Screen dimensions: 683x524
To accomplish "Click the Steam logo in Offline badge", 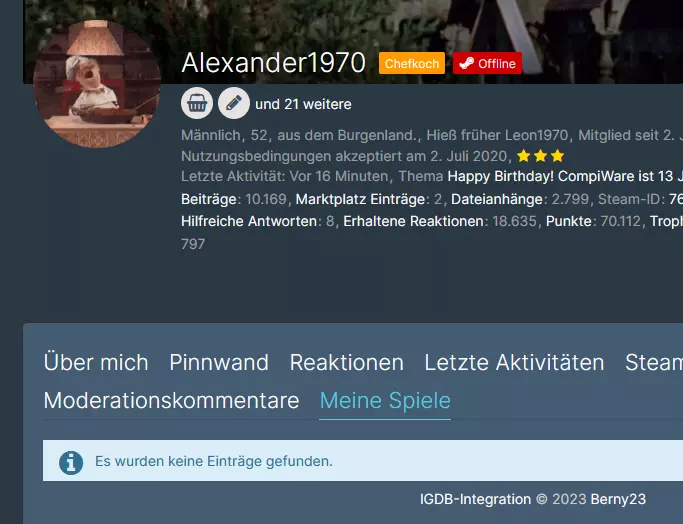I will click(467, 64).
